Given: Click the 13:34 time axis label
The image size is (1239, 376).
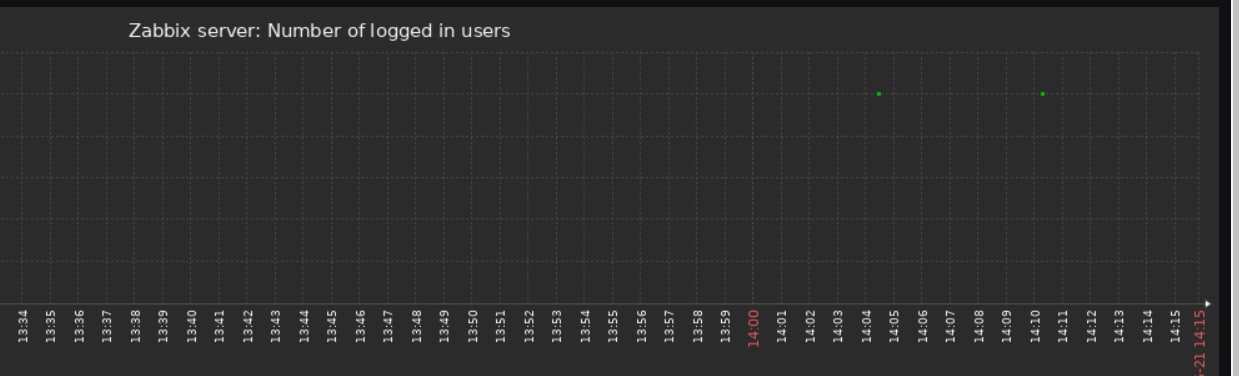Looking at the screenshot, I should (x=23, y=326).
